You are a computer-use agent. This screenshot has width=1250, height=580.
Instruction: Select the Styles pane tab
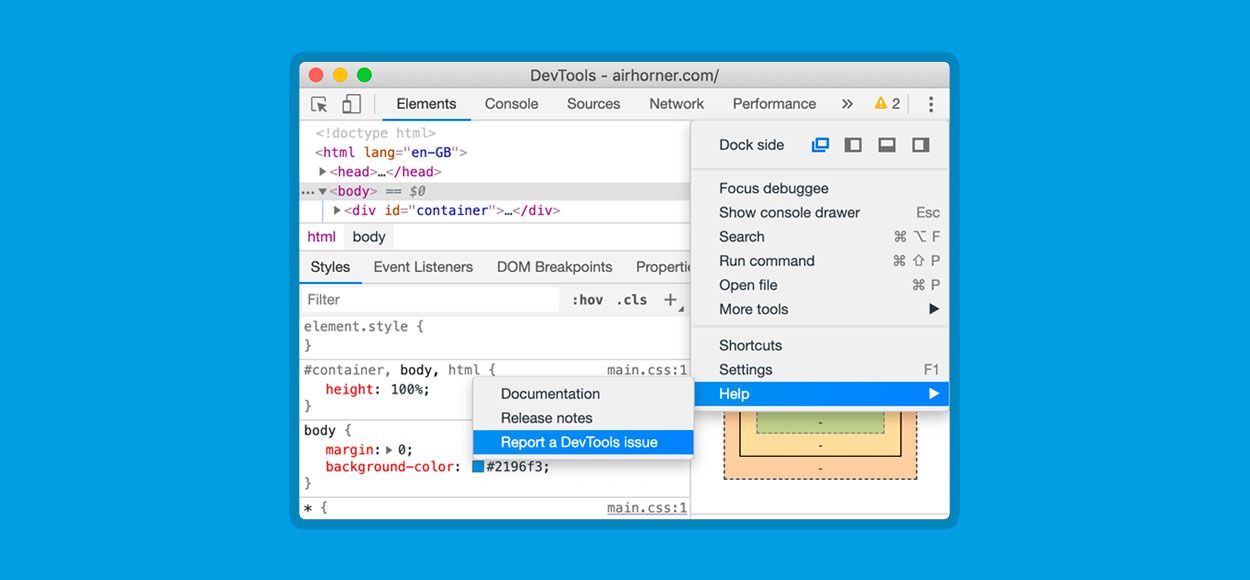coord(330,267)
